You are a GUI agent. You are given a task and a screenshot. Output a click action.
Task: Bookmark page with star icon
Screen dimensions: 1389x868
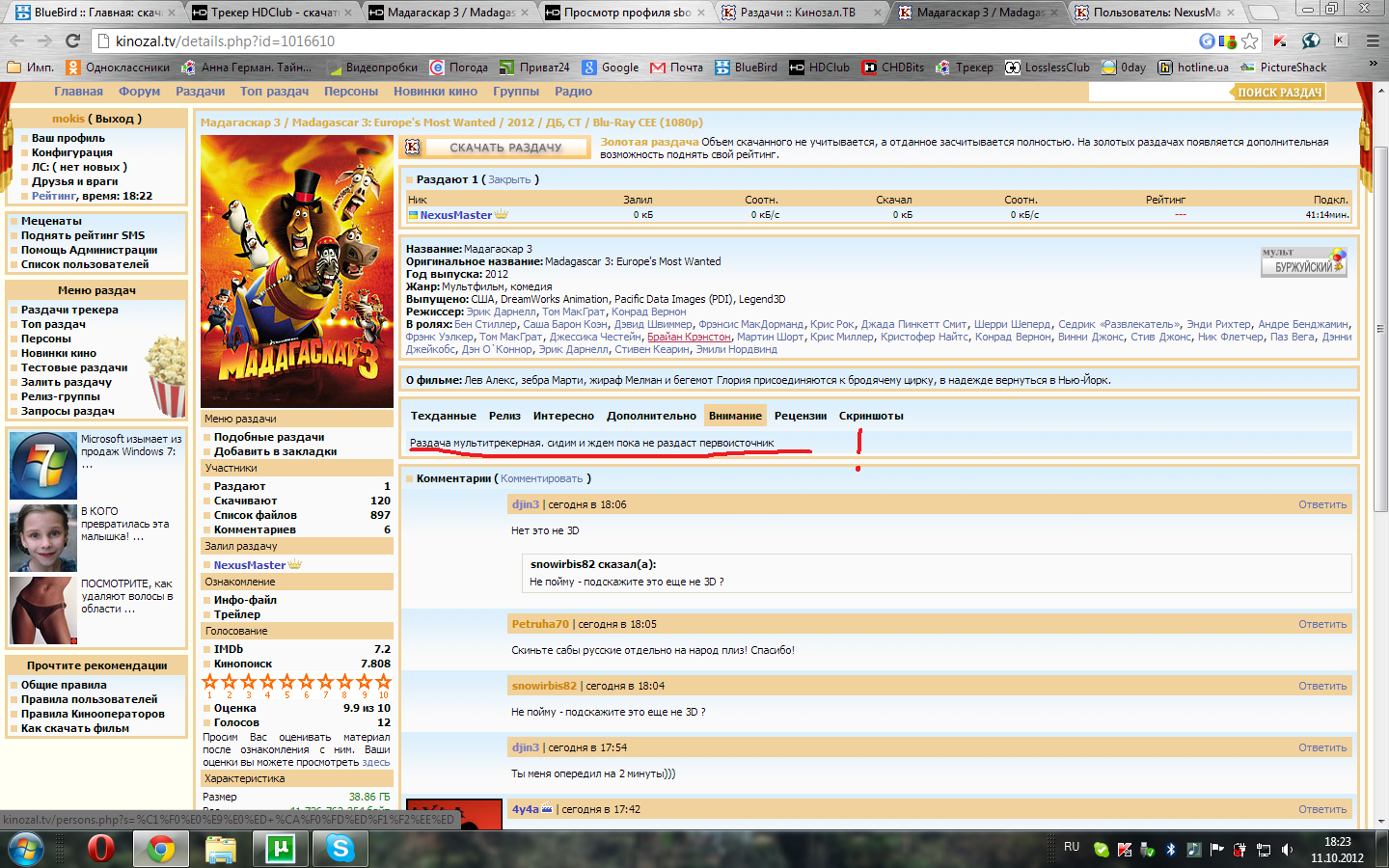coord(1250,41)
